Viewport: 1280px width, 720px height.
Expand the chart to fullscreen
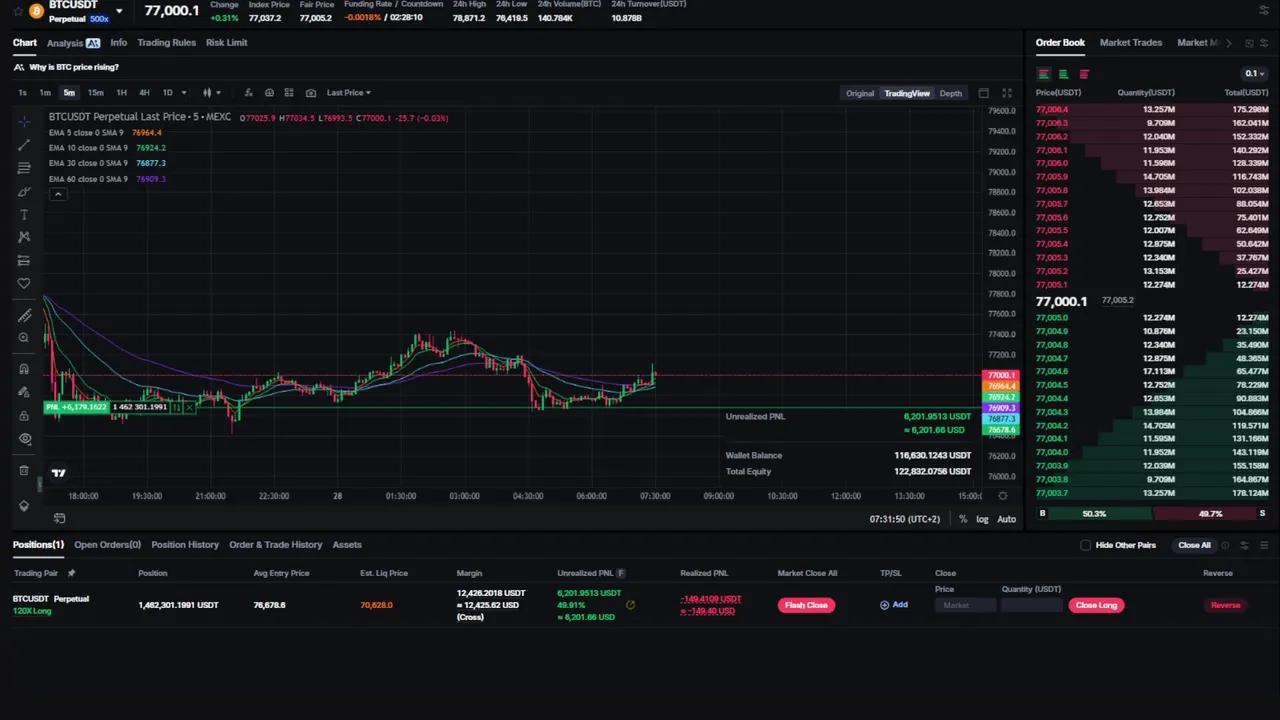1007,93
